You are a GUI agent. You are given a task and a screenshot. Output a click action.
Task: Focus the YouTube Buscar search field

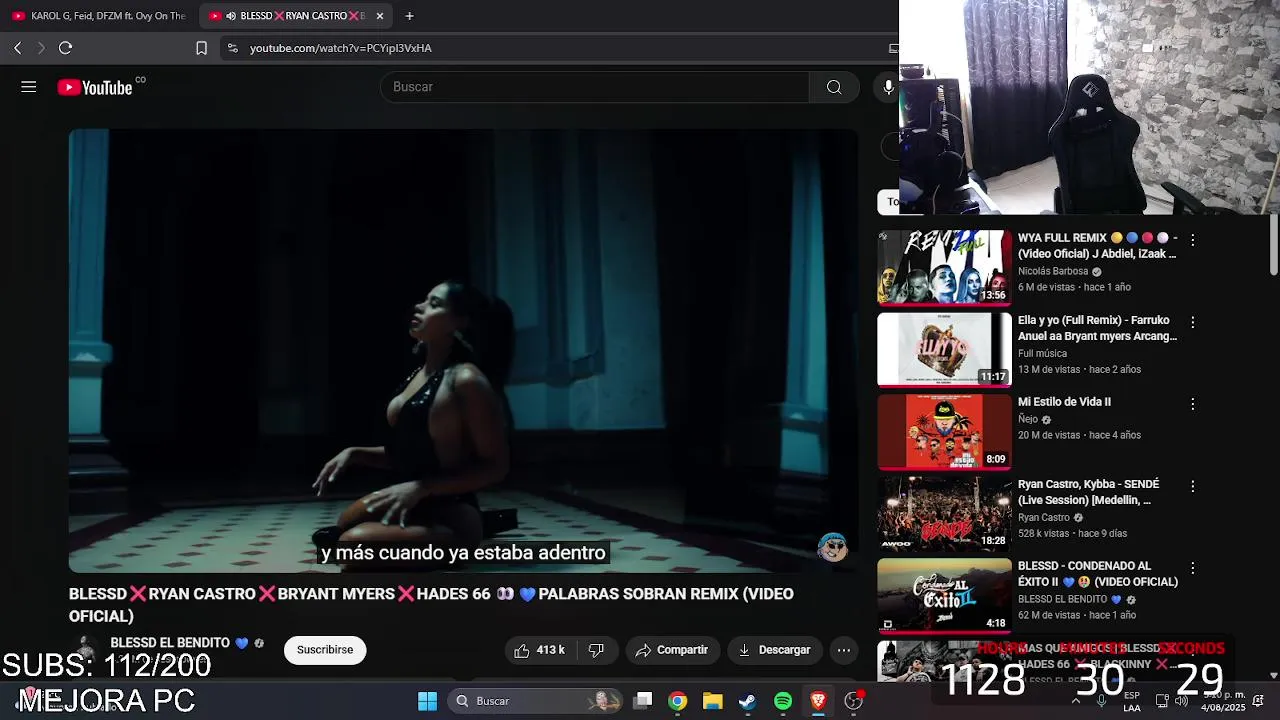point(595,87)
